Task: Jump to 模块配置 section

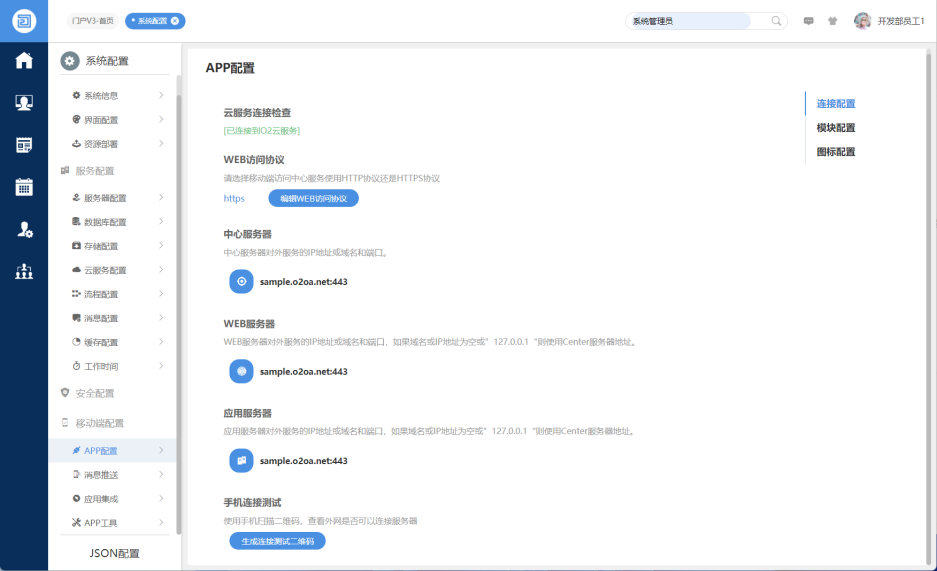Action: (835, 128)
